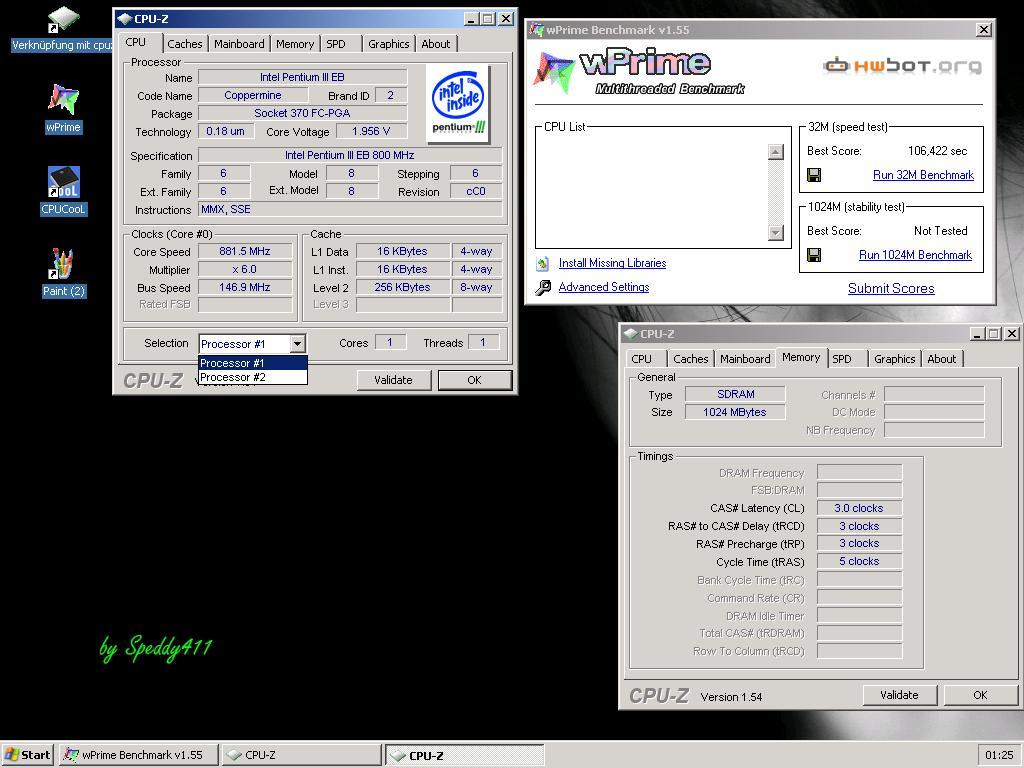Click the save icon beside Run 32M Benchmark

click(814, 175)
